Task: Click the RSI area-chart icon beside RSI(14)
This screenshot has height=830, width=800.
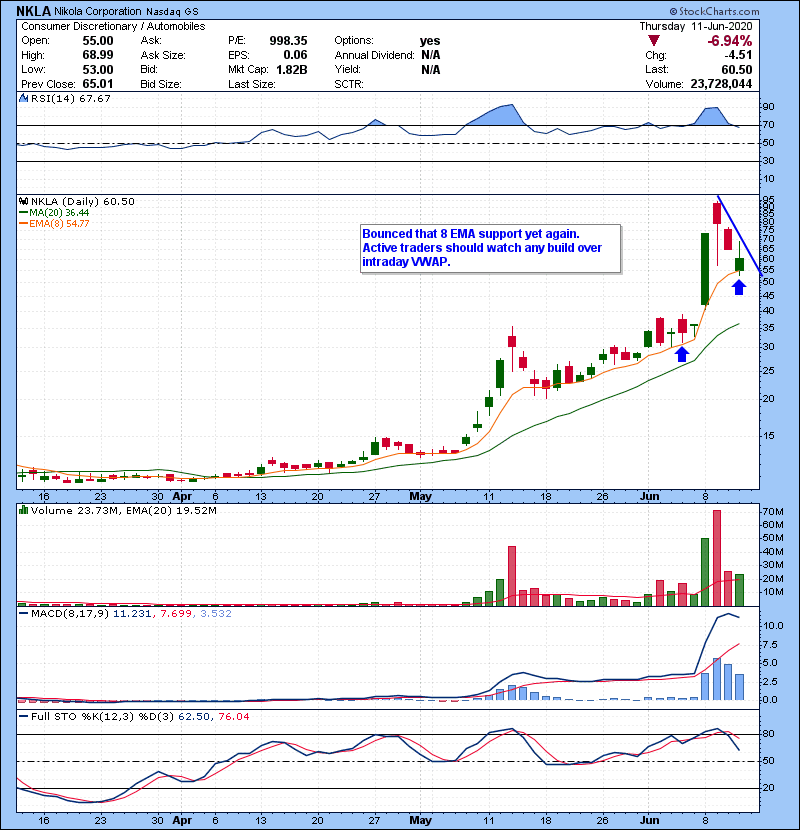Action: point(23,98)
